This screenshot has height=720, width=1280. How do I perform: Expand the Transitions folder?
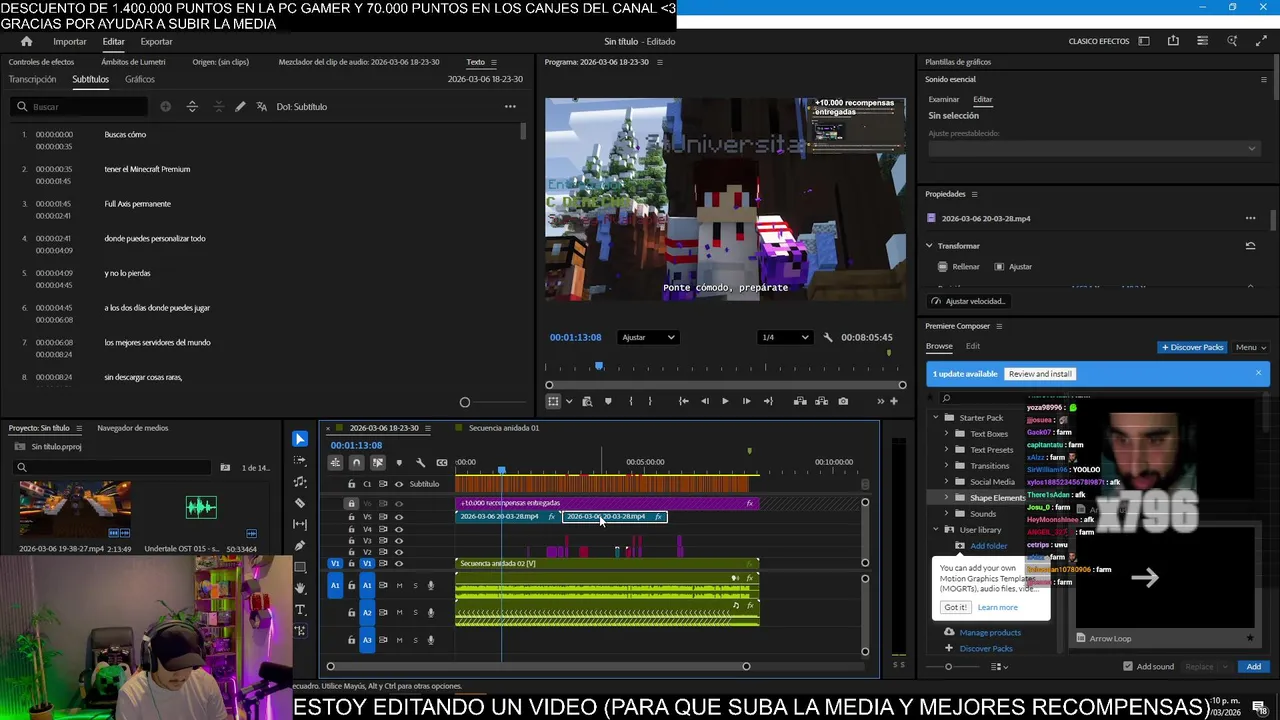[x=947, y=466]
